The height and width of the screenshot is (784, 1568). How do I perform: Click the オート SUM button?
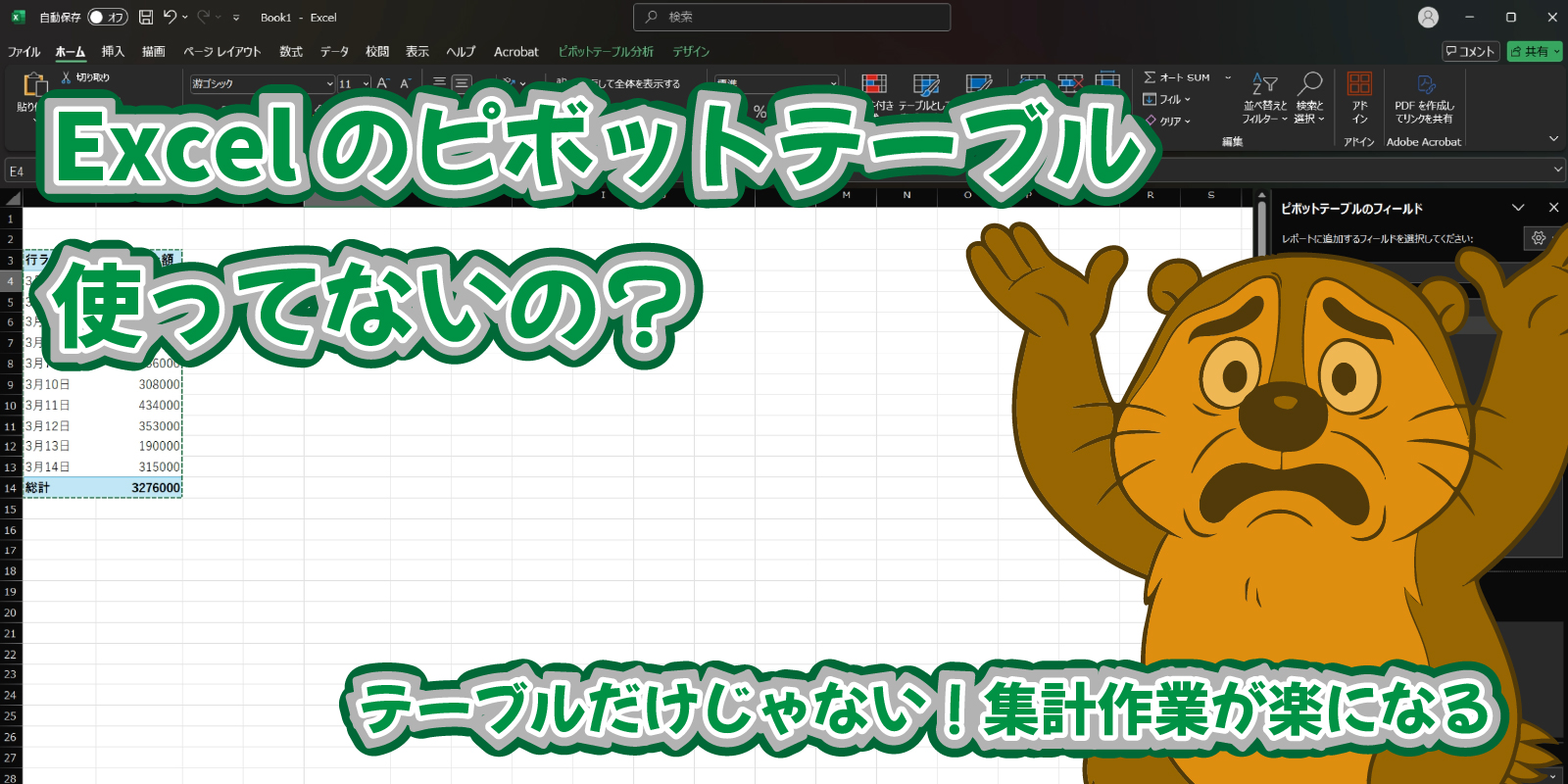(1177, 77)
